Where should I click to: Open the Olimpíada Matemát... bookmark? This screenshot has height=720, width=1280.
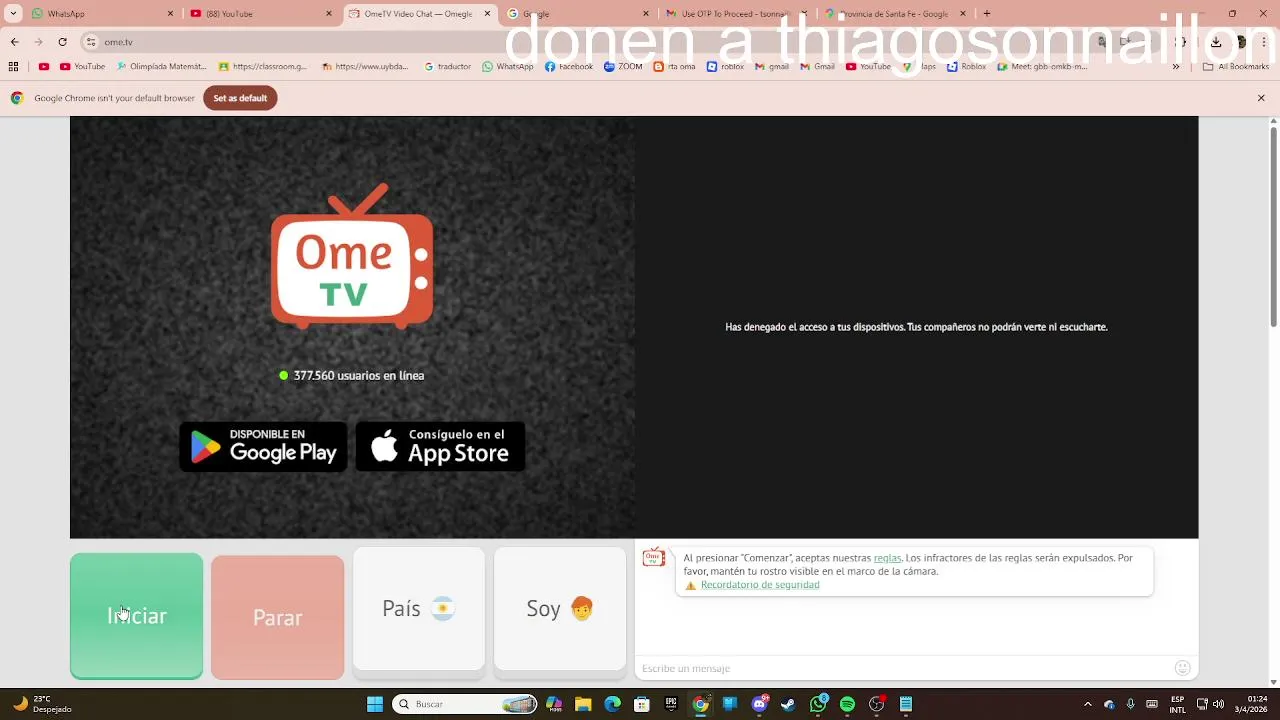point(161,67)
